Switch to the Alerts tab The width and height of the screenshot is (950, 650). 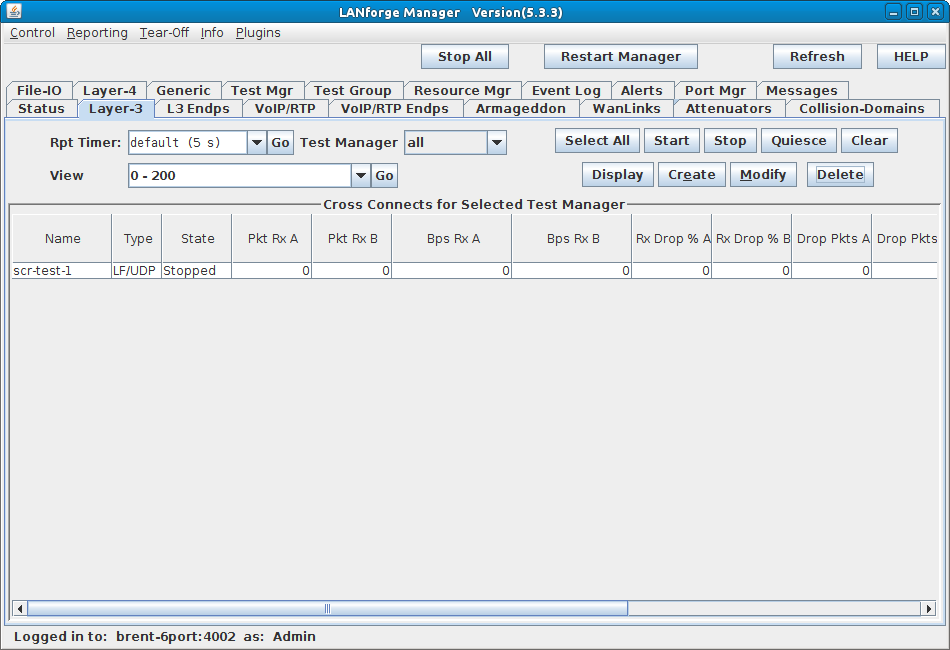642,90
